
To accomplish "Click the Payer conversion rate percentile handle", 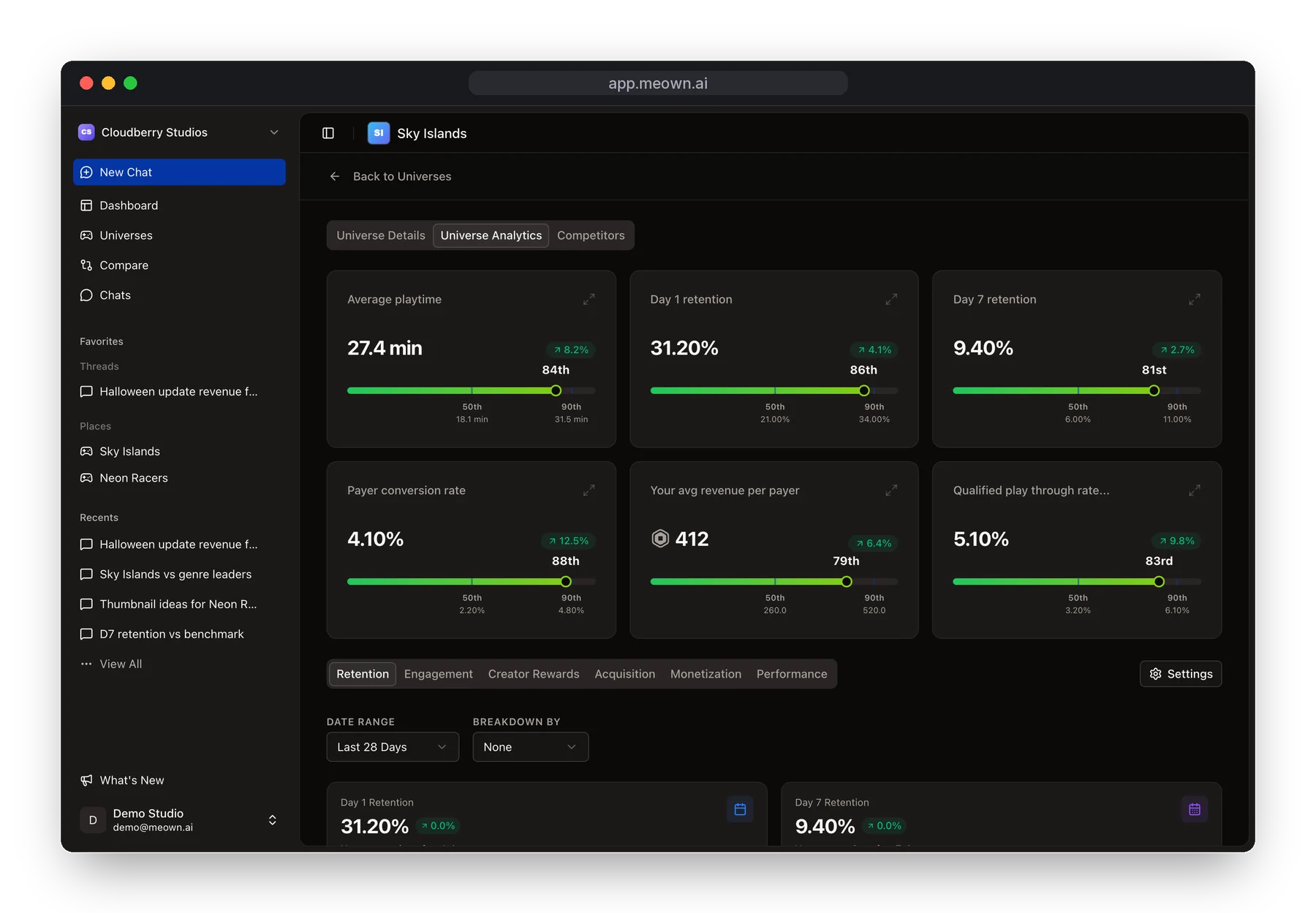I will tap(566, 581).
